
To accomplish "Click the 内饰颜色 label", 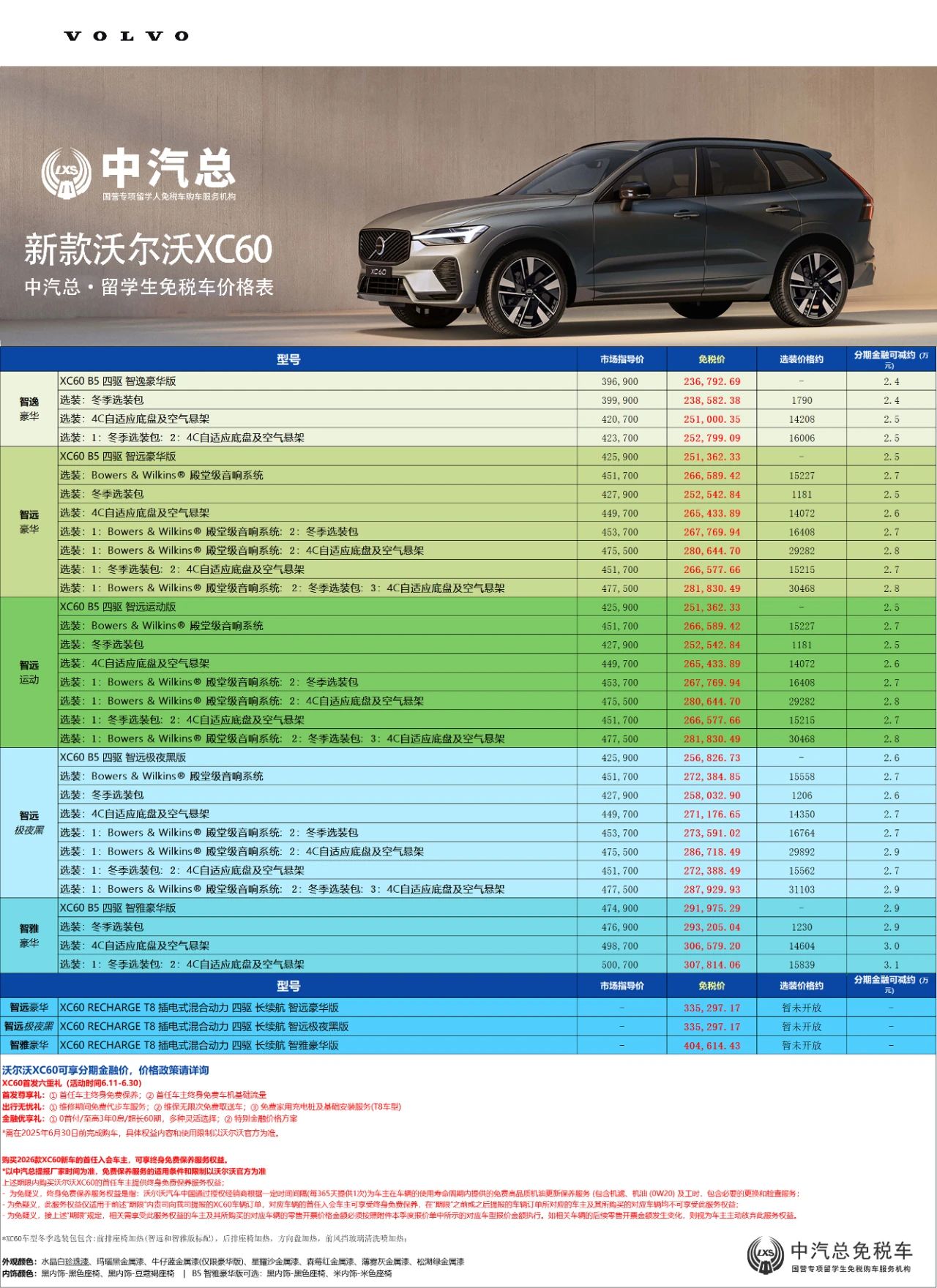I will click(x=20, y=1273).
